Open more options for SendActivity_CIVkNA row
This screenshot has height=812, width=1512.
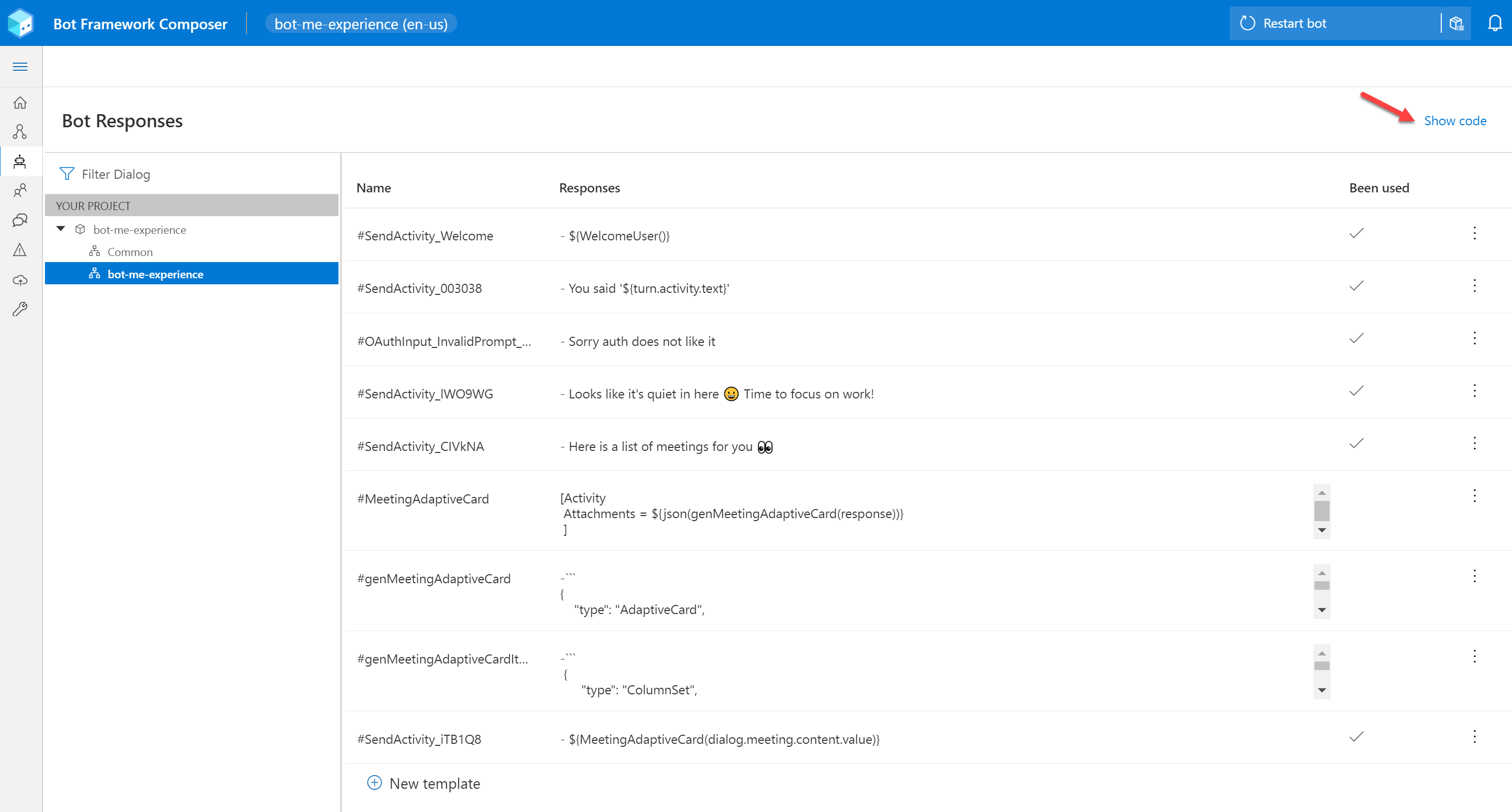(x=1475, y=443)
